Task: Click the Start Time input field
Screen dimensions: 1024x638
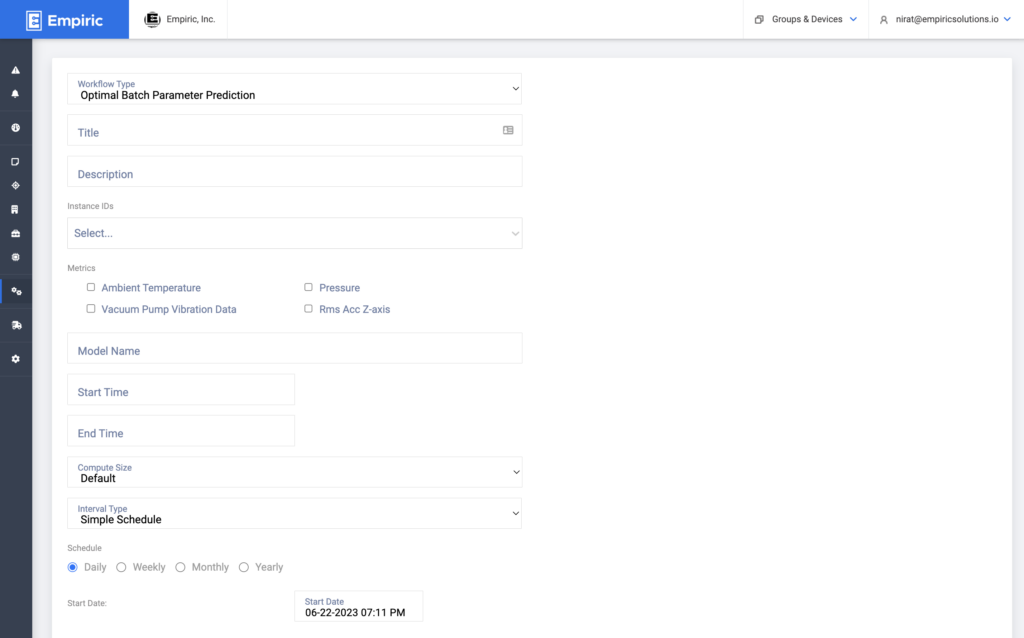Action: pyautogui.click(x=181, y=389)
